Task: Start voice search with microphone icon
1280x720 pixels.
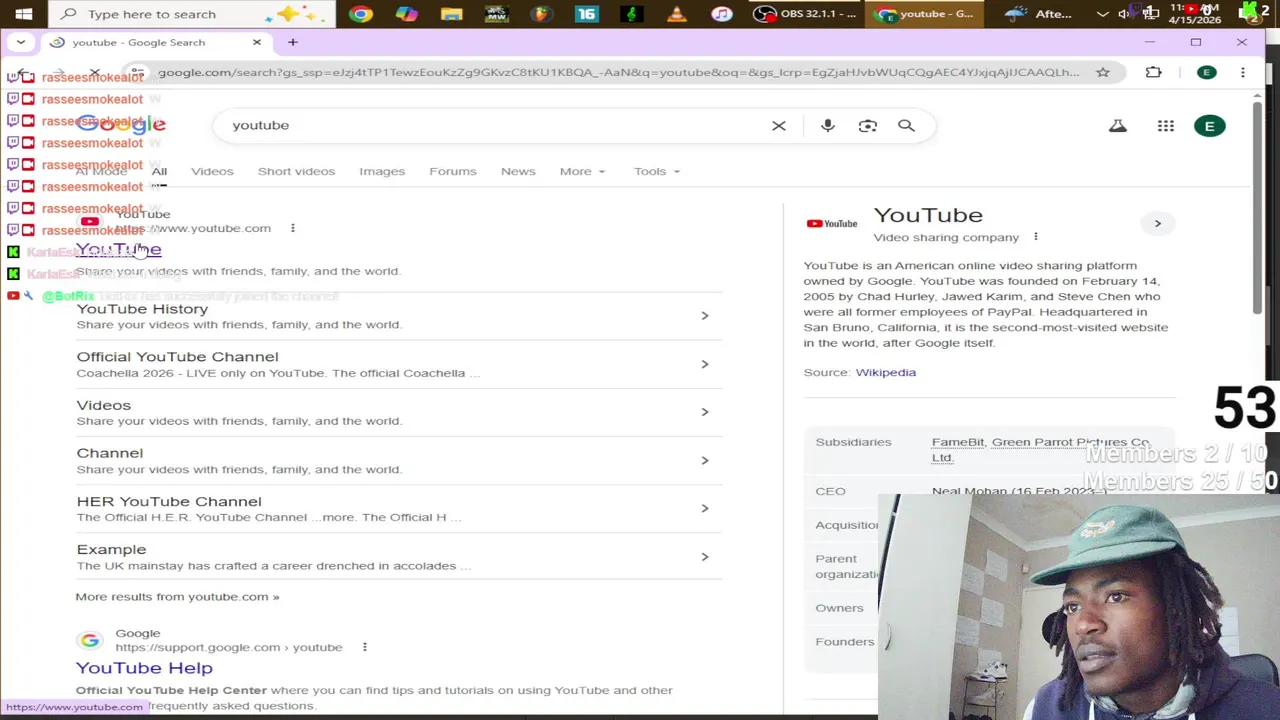Action: [828, 126]
